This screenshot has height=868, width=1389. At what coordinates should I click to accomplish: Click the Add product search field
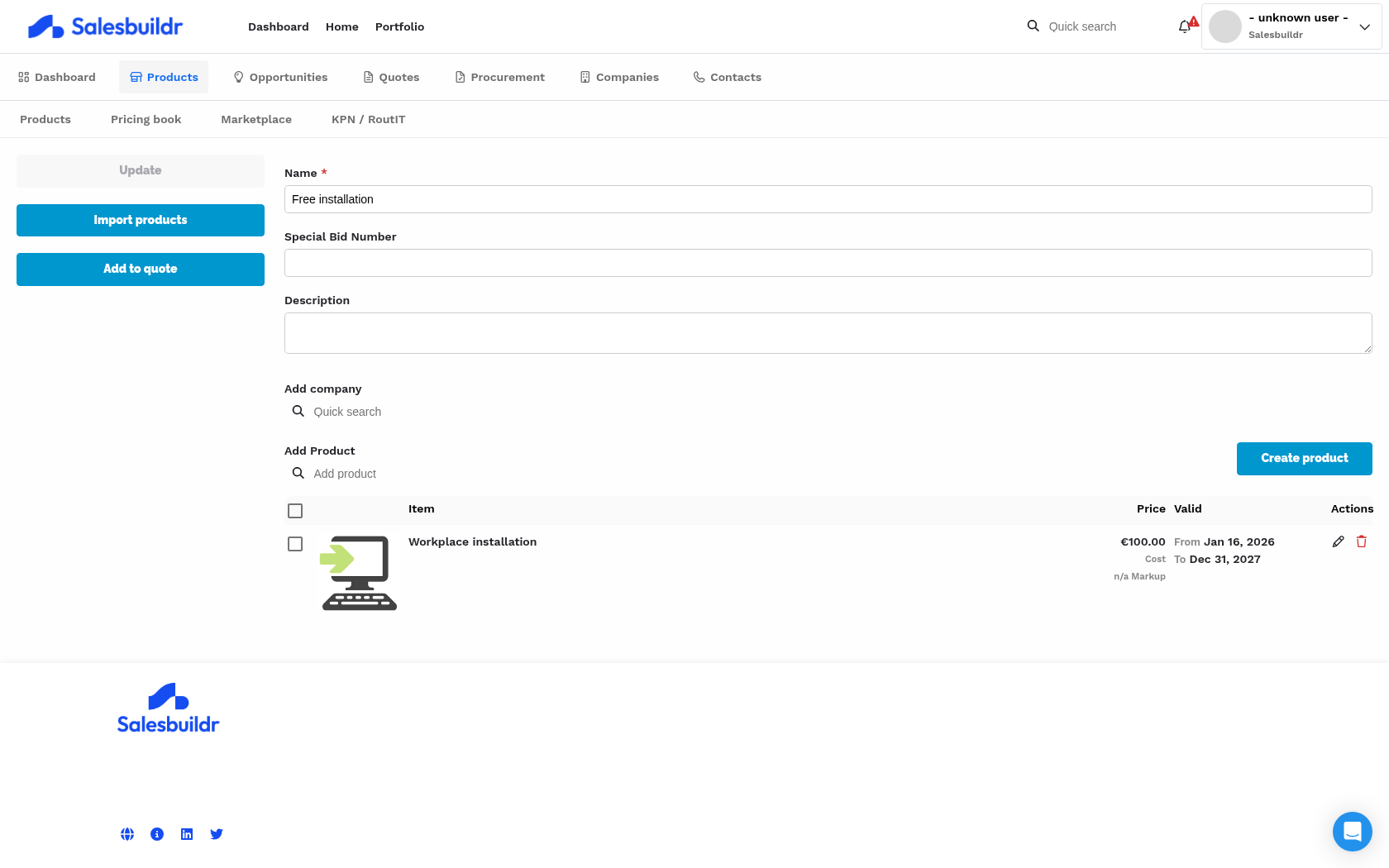[380, 473]
